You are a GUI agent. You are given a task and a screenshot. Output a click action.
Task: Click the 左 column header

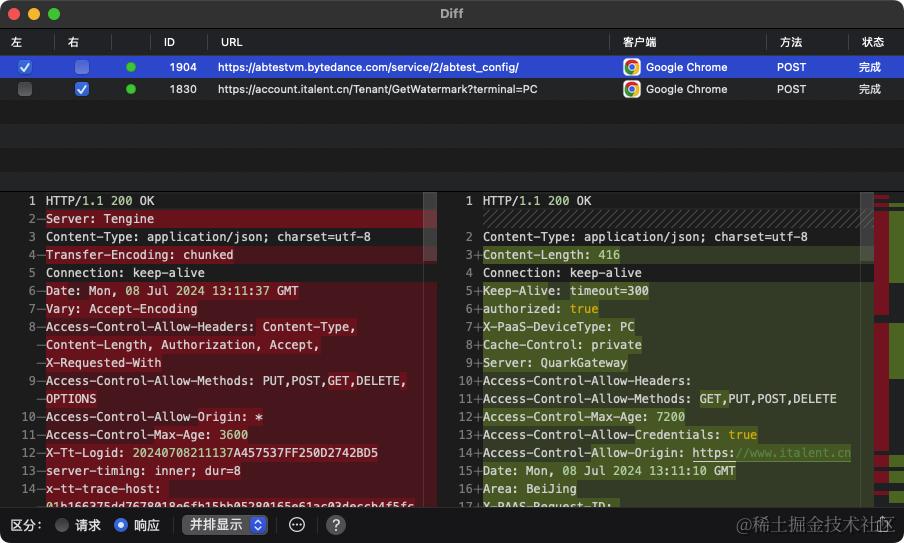[x=16, y=42]
